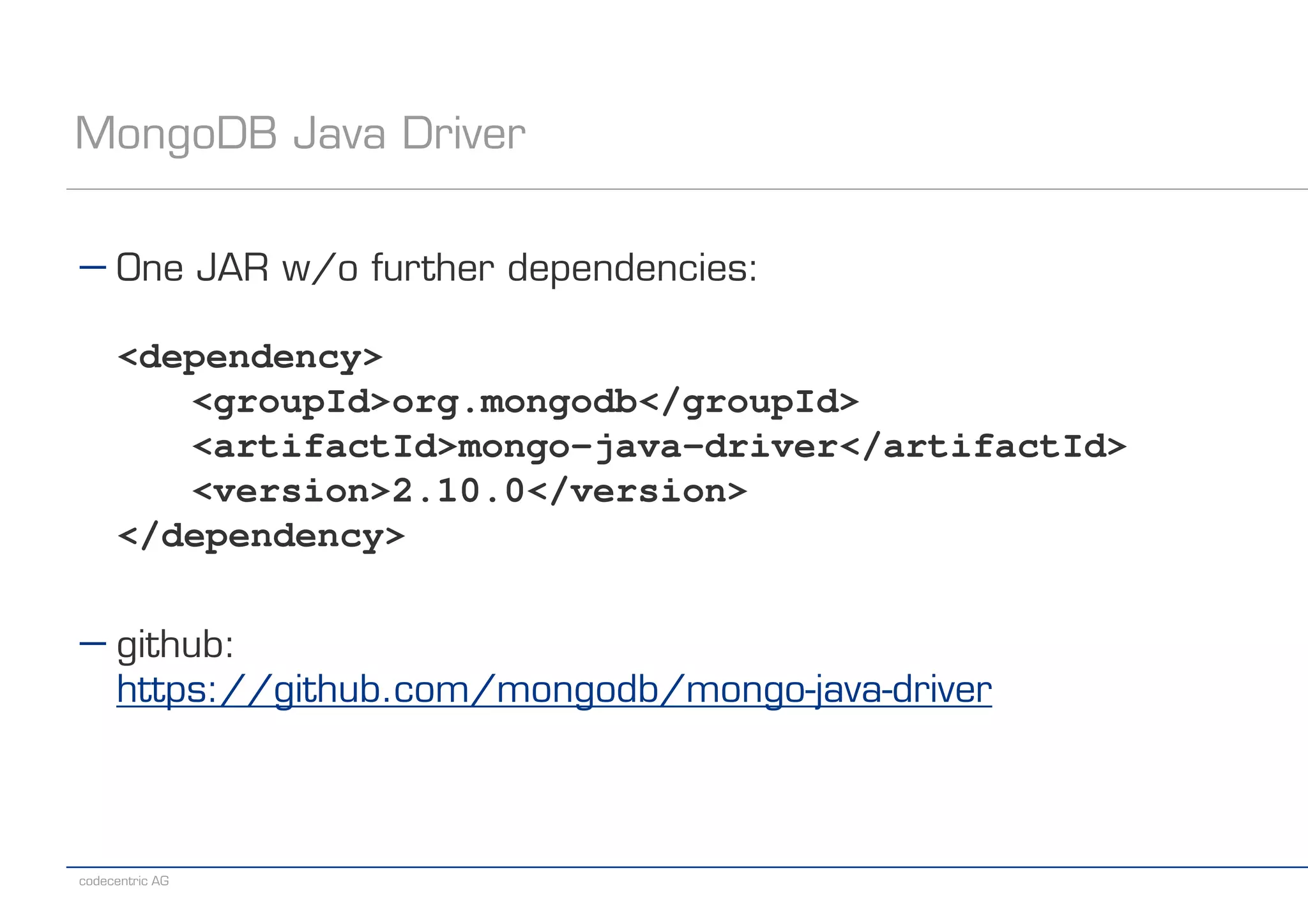The width and height of the screenshot is (1308, 924).
Task: Click the 'codecentric AG' footer text
Action: [x=124, y=881]
